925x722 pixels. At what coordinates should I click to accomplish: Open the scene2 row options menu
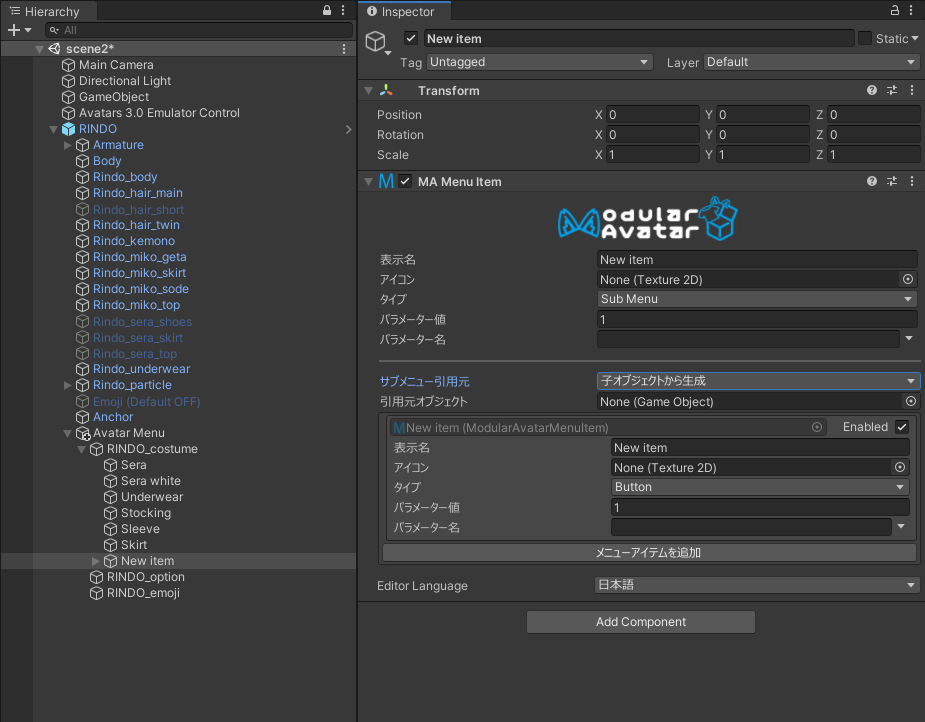tap(344, 49)
